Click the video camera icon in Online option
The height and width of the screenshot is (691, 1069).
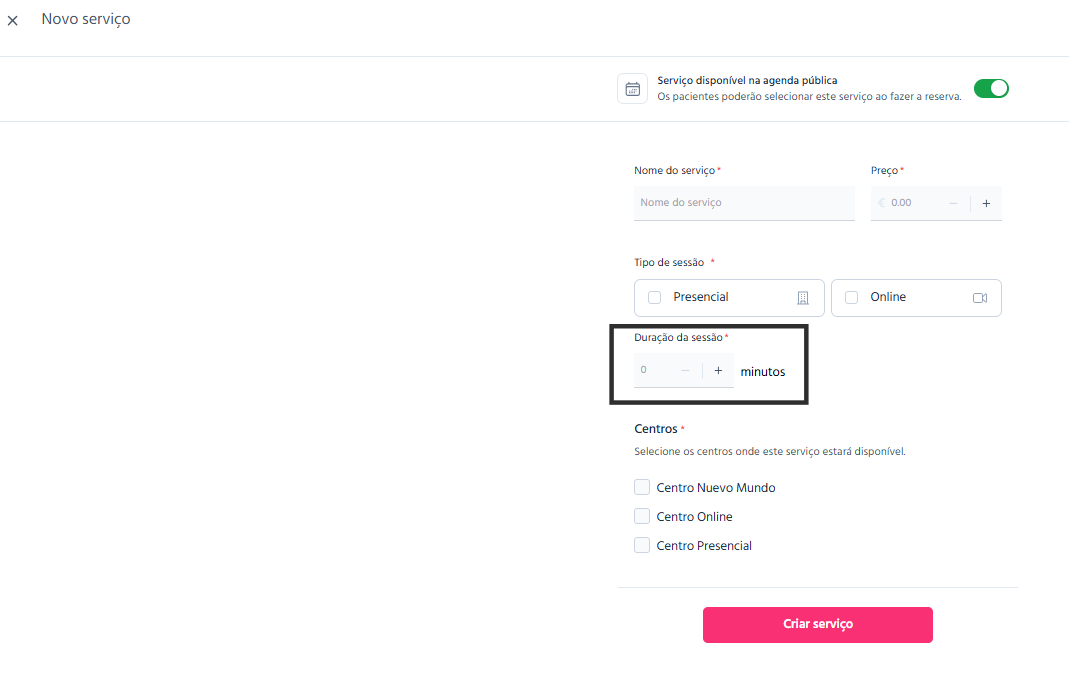coord(980,298)
